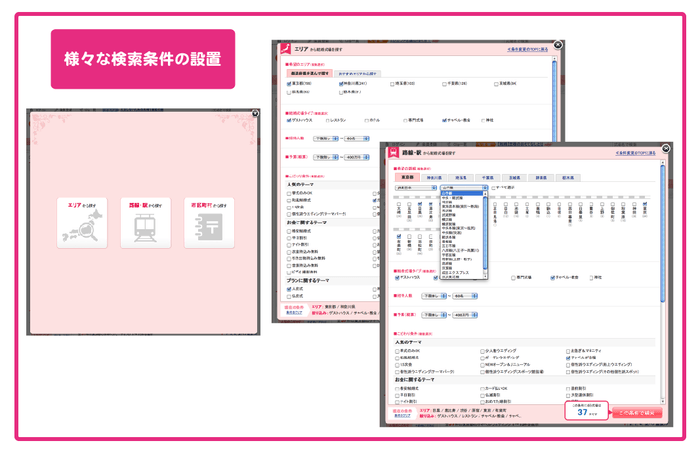This screenshot has width=700, height=455.
Task: Select the 都道府県を選んで探す tab
Action: tap(310, 73)
